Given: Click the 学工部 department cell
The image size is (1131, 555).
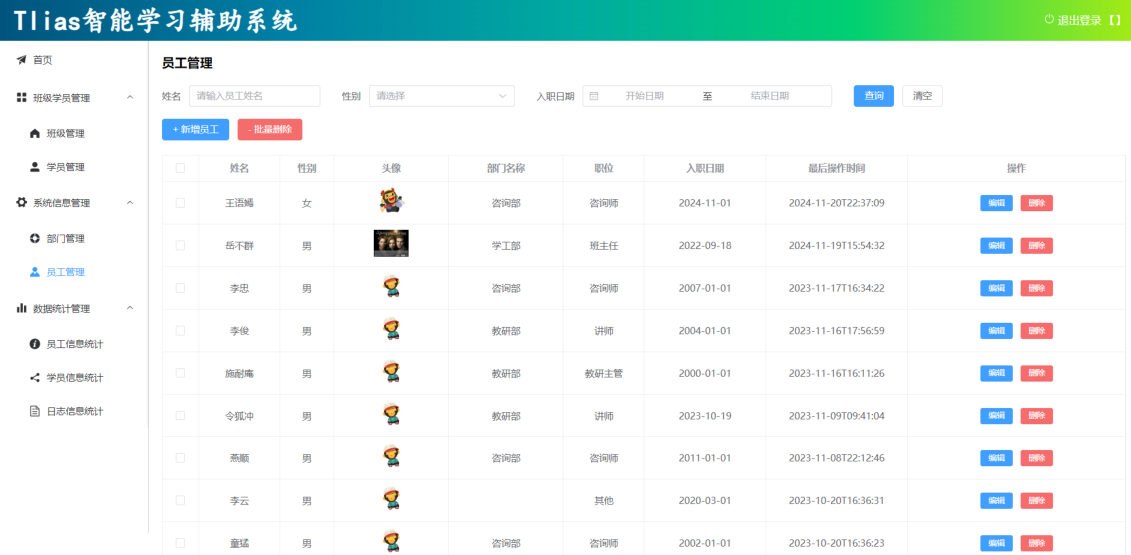Looking at the screenshot, I should (x=506, y=245).
